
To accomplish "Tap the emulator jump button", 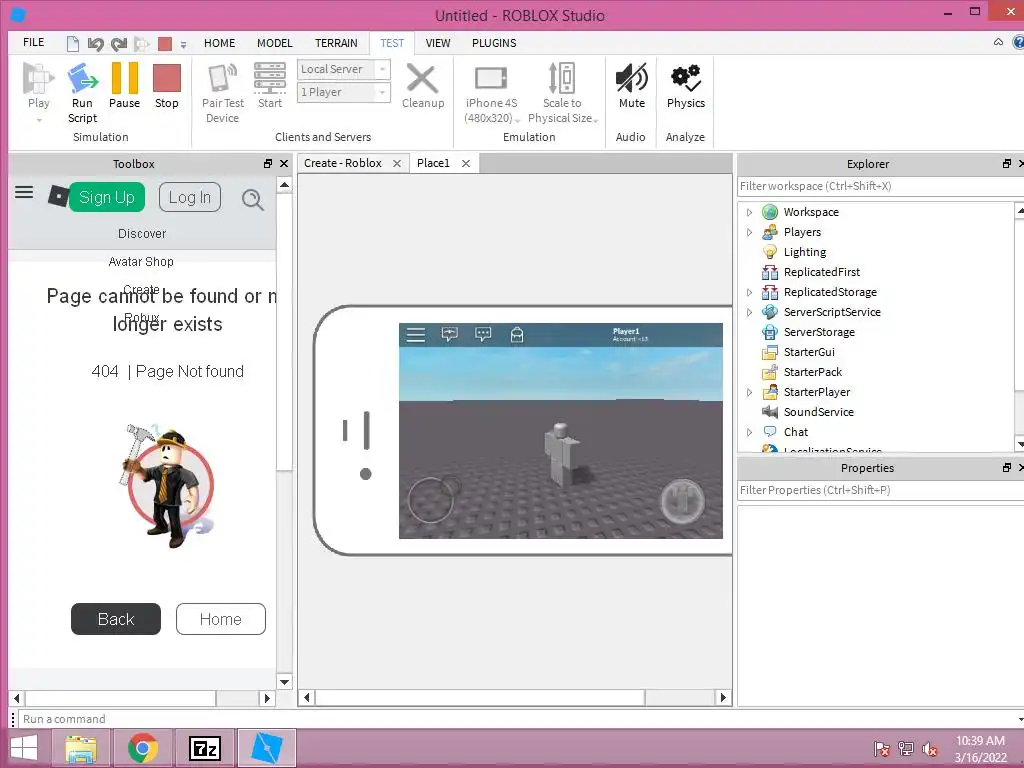I will pos(682,502).
